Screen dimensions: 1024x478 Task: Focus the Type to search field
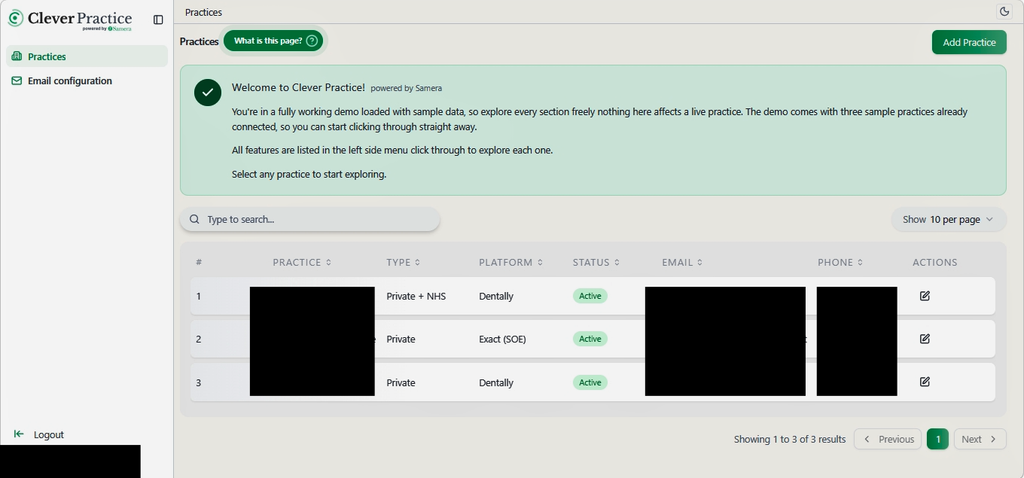310,219
